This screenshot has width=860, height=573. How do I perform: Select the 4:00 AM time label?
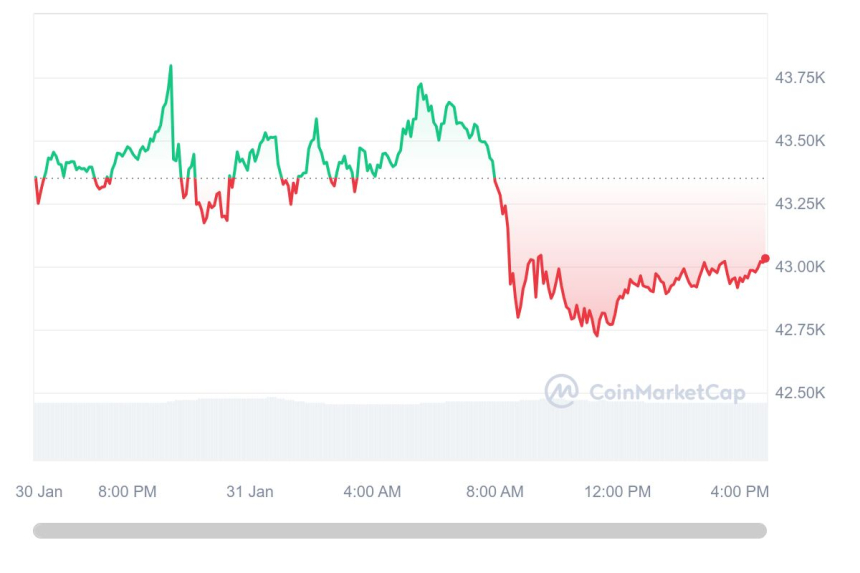pyautogui.click(x=372, y=491)
